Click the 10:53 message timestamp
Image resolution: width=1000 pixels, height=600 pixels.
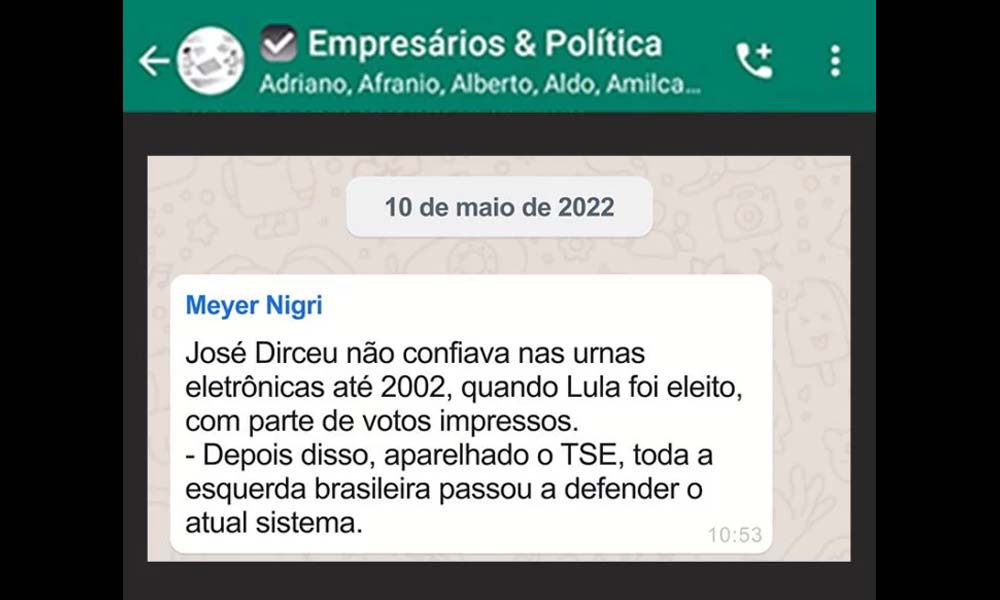[x=735, y=535]
